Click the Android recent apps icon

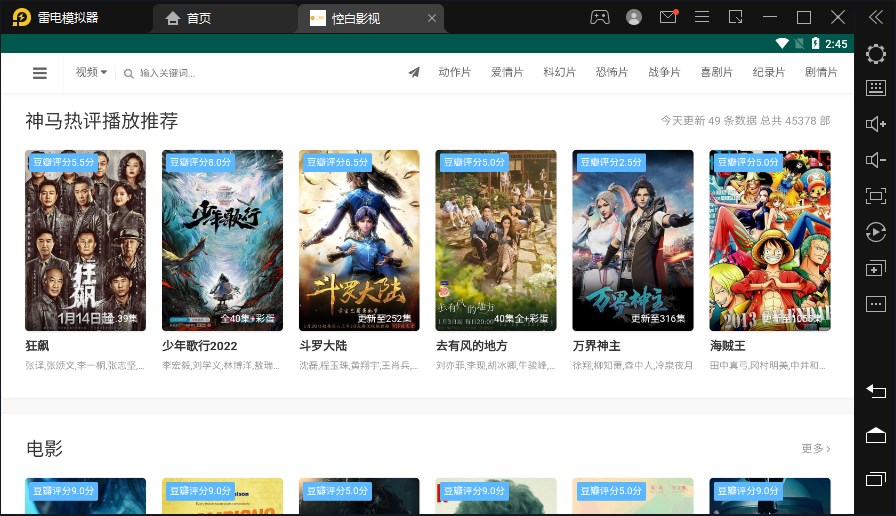pyautogui.click(x=875, y=478)
